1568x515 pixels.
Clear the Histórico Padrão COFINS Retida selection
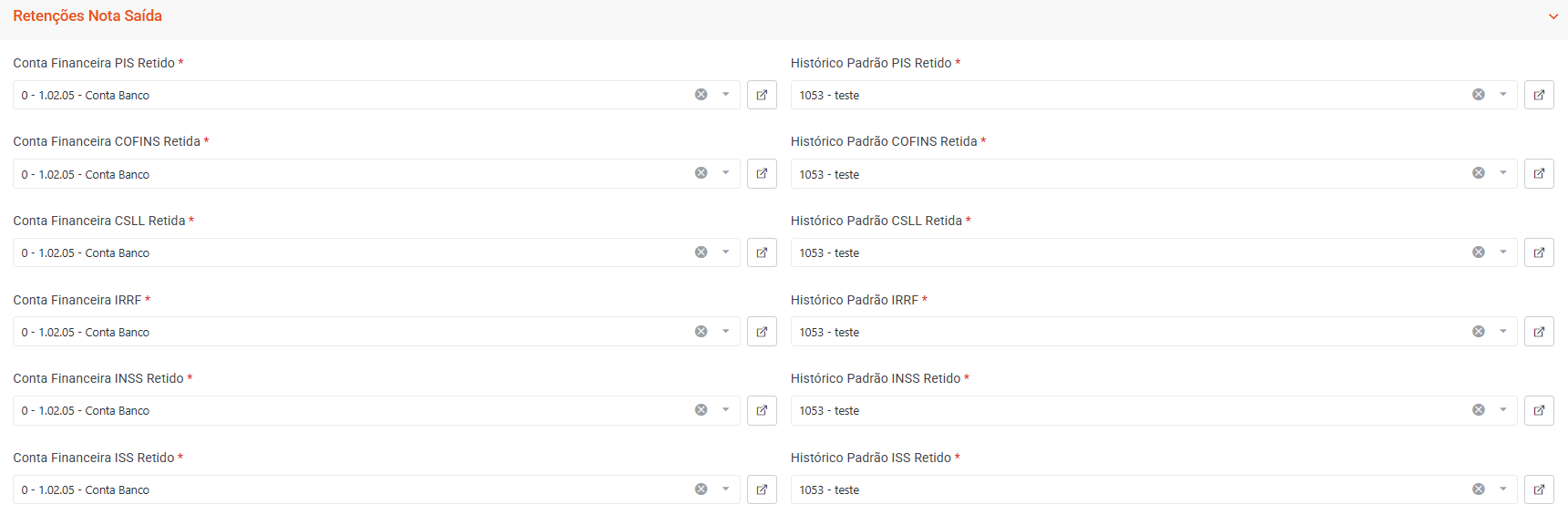point(1479,173)
